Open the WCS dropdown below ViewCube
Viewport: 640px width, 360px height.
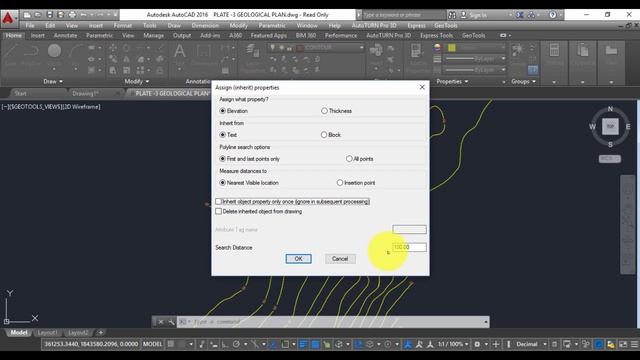tap(610, 159)
